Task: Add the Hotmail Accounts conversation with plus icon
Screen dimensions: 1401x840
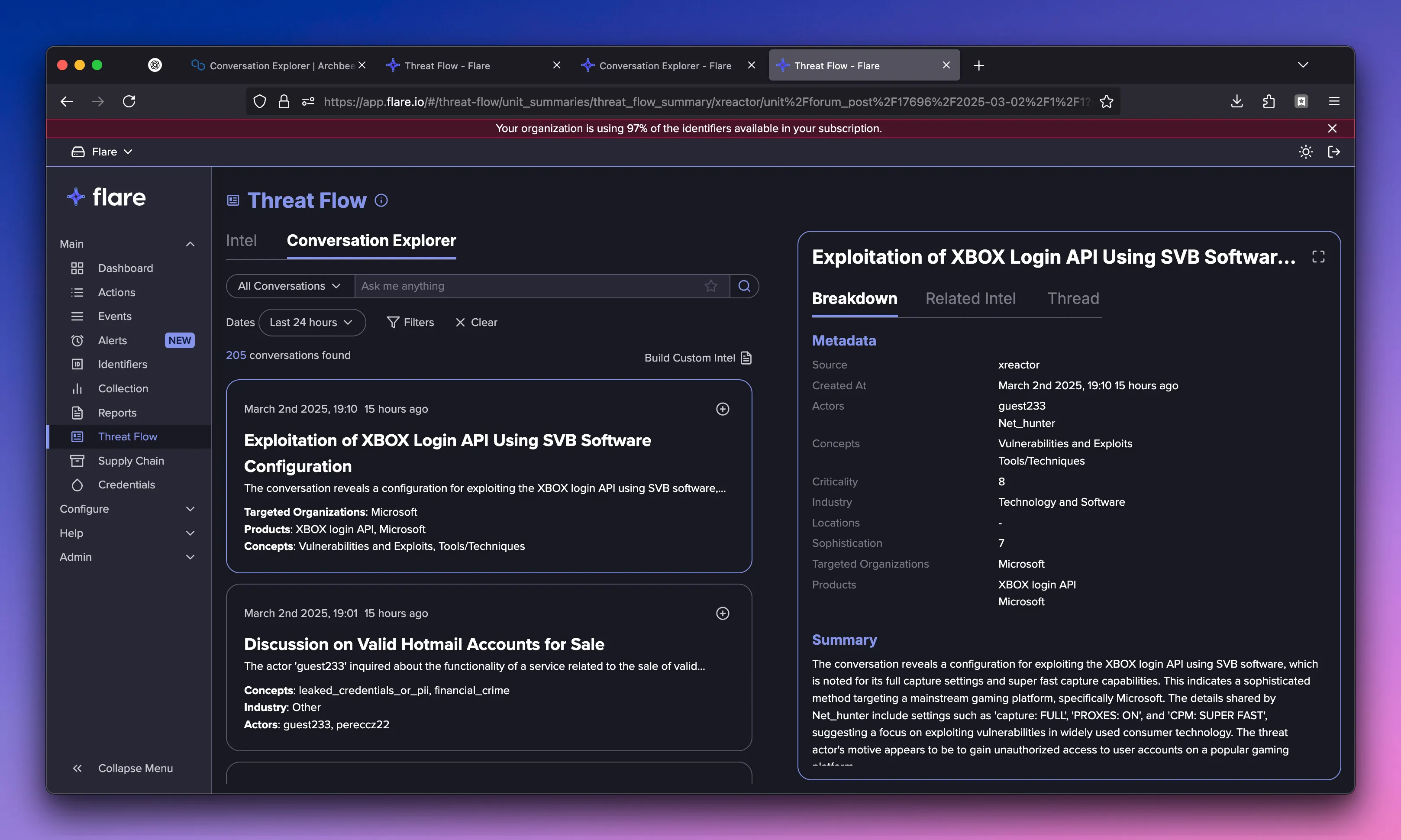Action: point(723,613)
